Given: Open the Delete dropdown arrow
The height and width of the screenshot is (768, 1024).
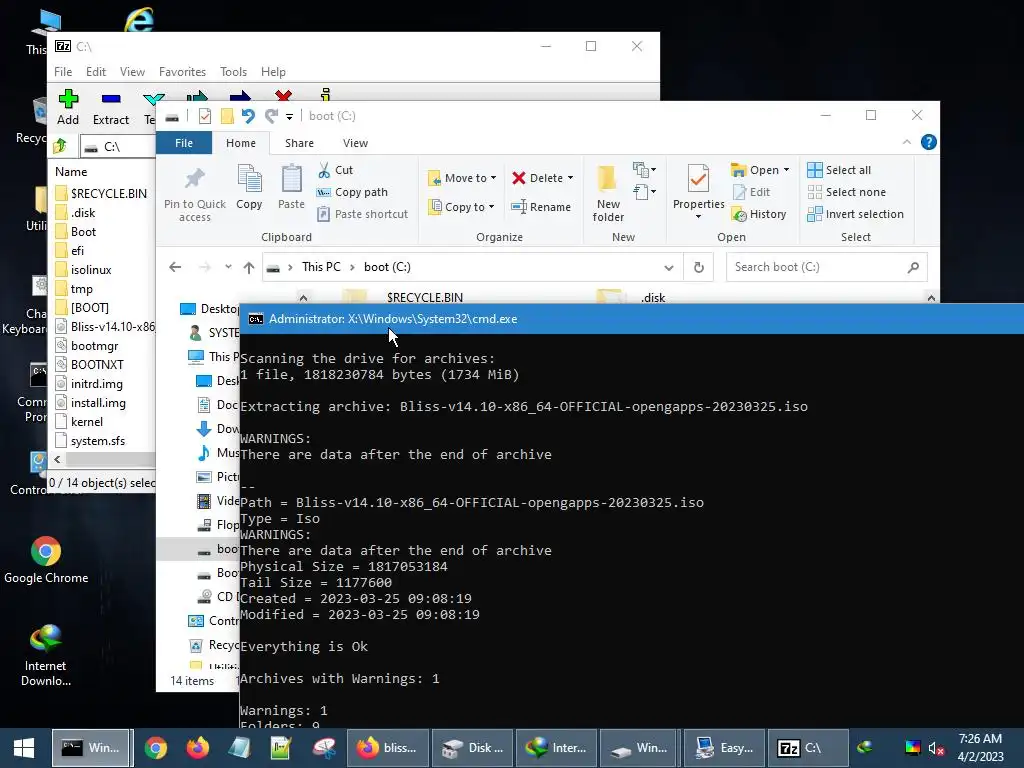Looking at the screenshot, I should point(570,178).
